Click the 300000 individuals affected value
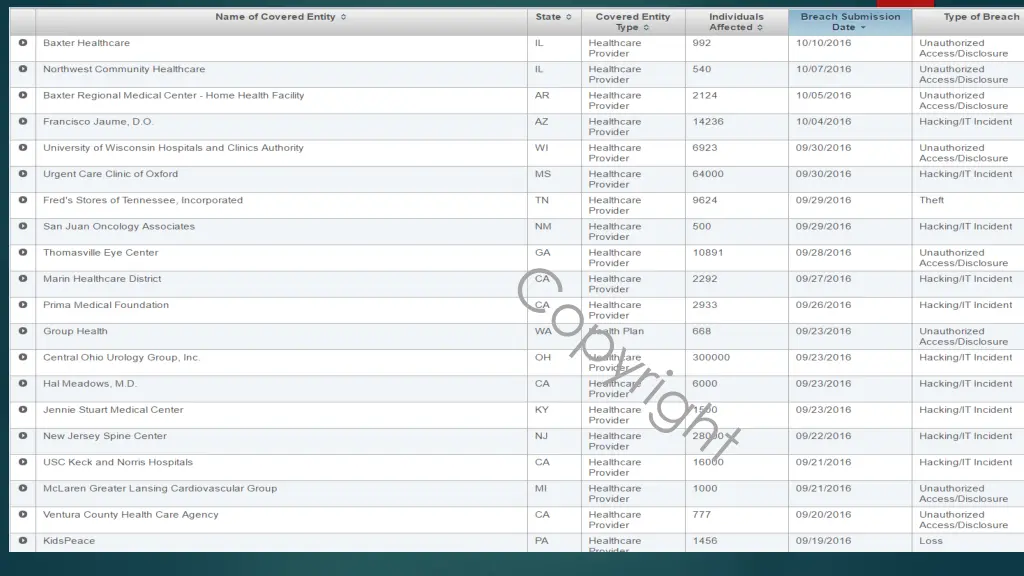 [711, 357]
